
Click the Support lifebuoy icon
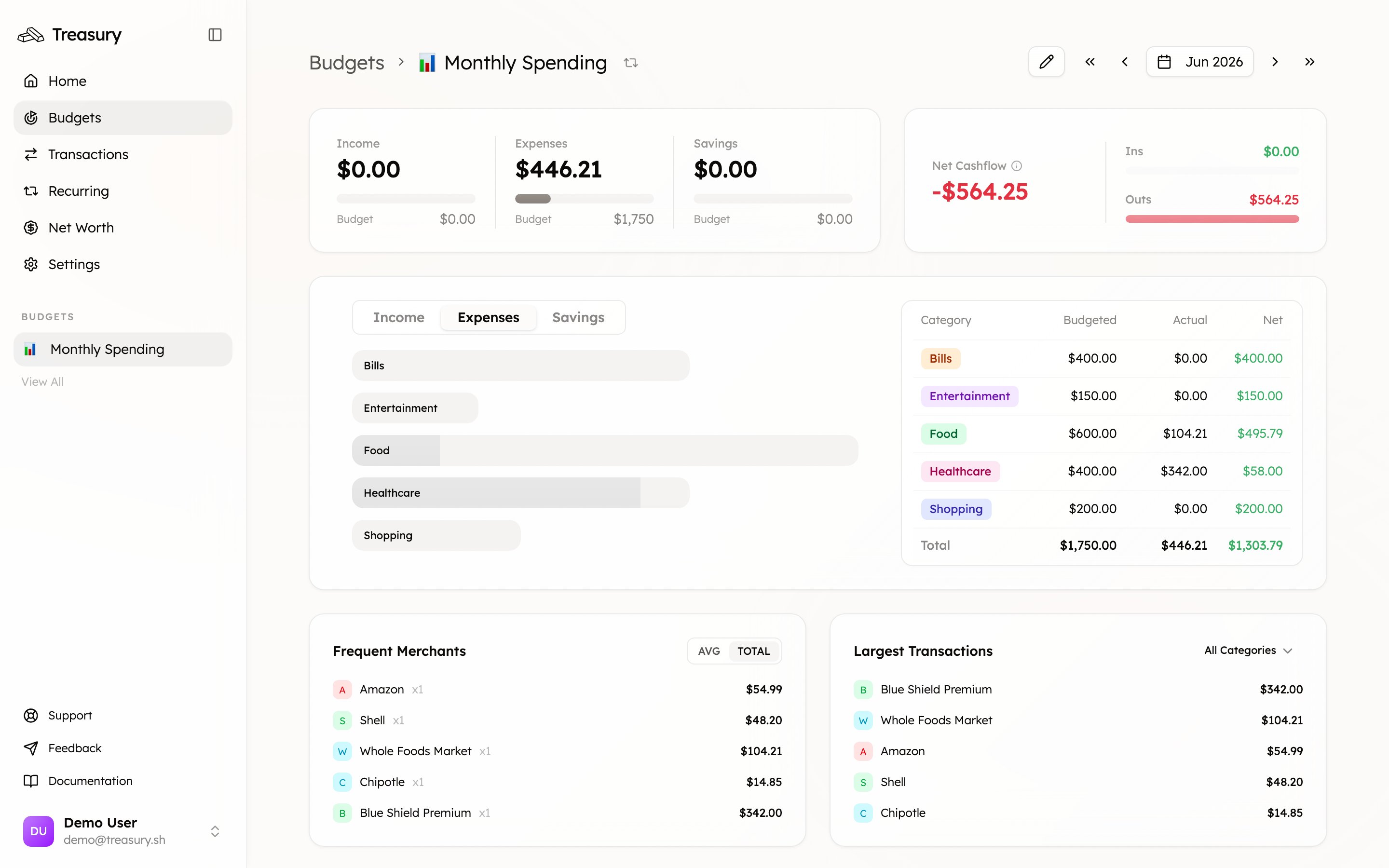pyautogui.click(x=31, y=715)
